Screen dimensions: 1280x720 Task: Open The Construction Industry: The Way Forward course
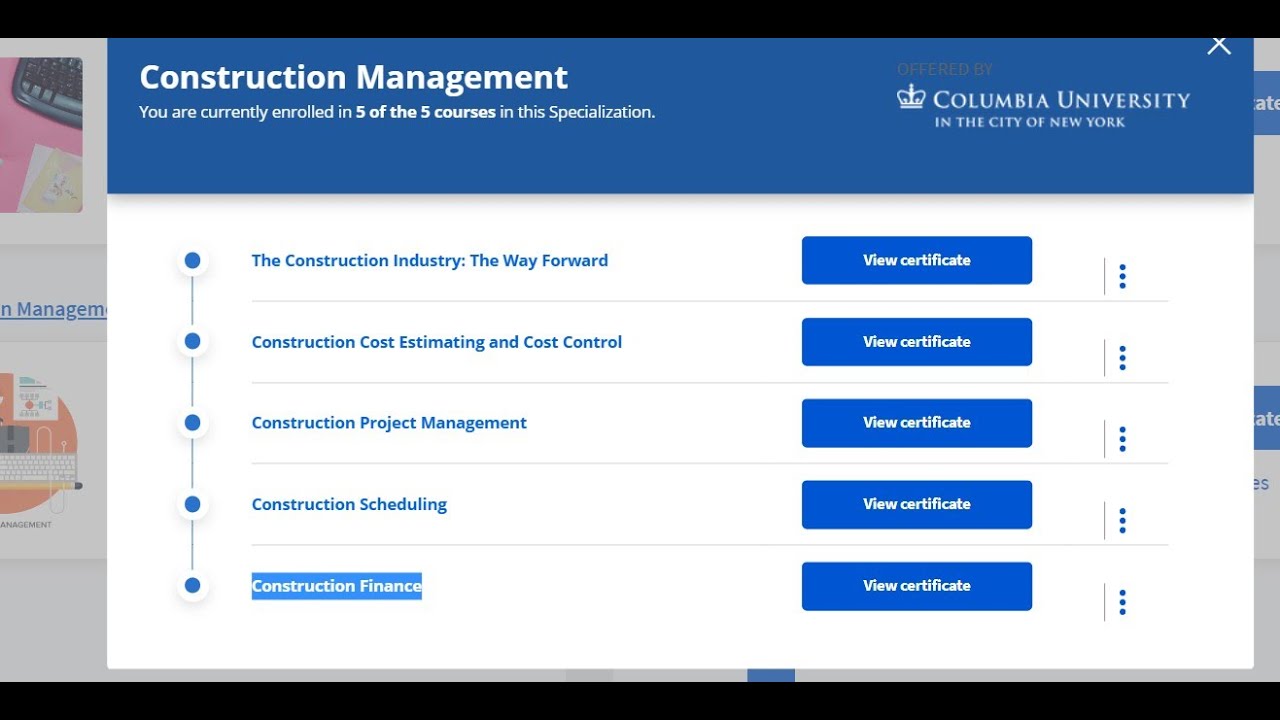click(430, 260)
